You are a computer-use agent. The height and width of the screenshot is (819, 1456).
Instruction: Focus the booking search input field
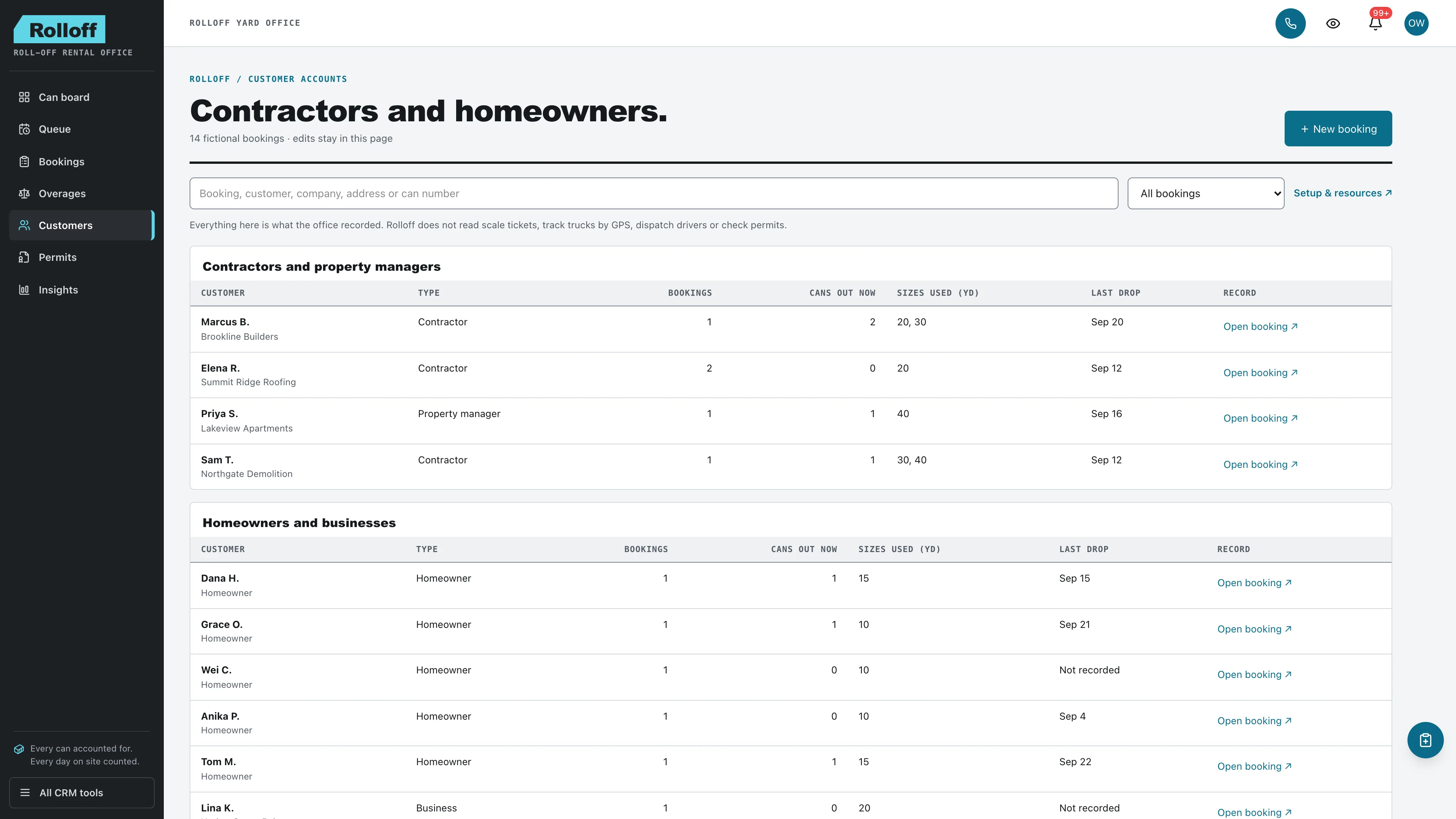coord(653,193)
